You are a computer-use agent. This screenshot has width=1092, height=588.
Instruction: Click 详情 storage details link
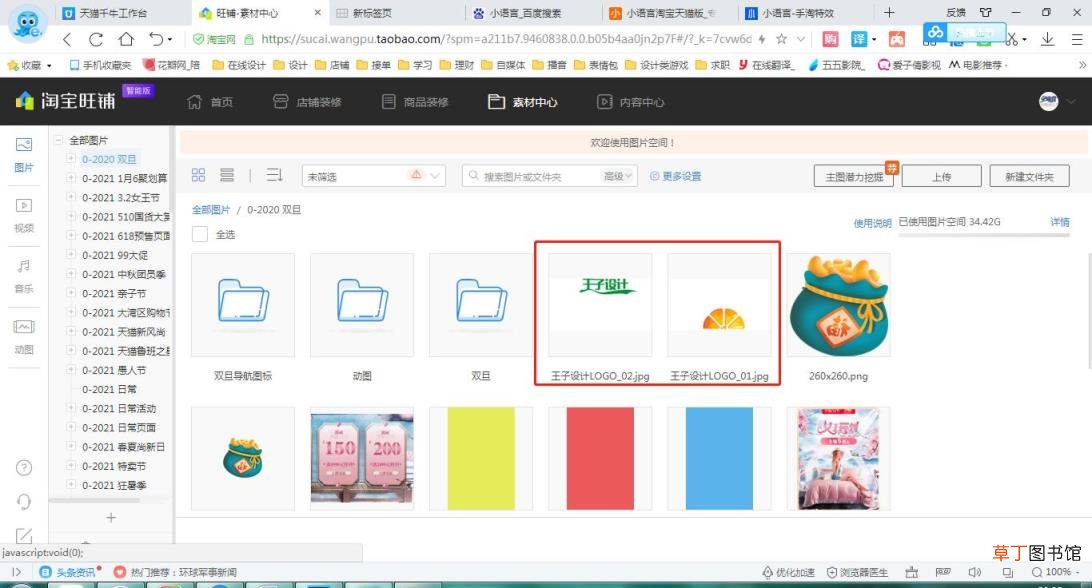[x=1060, y=222]
